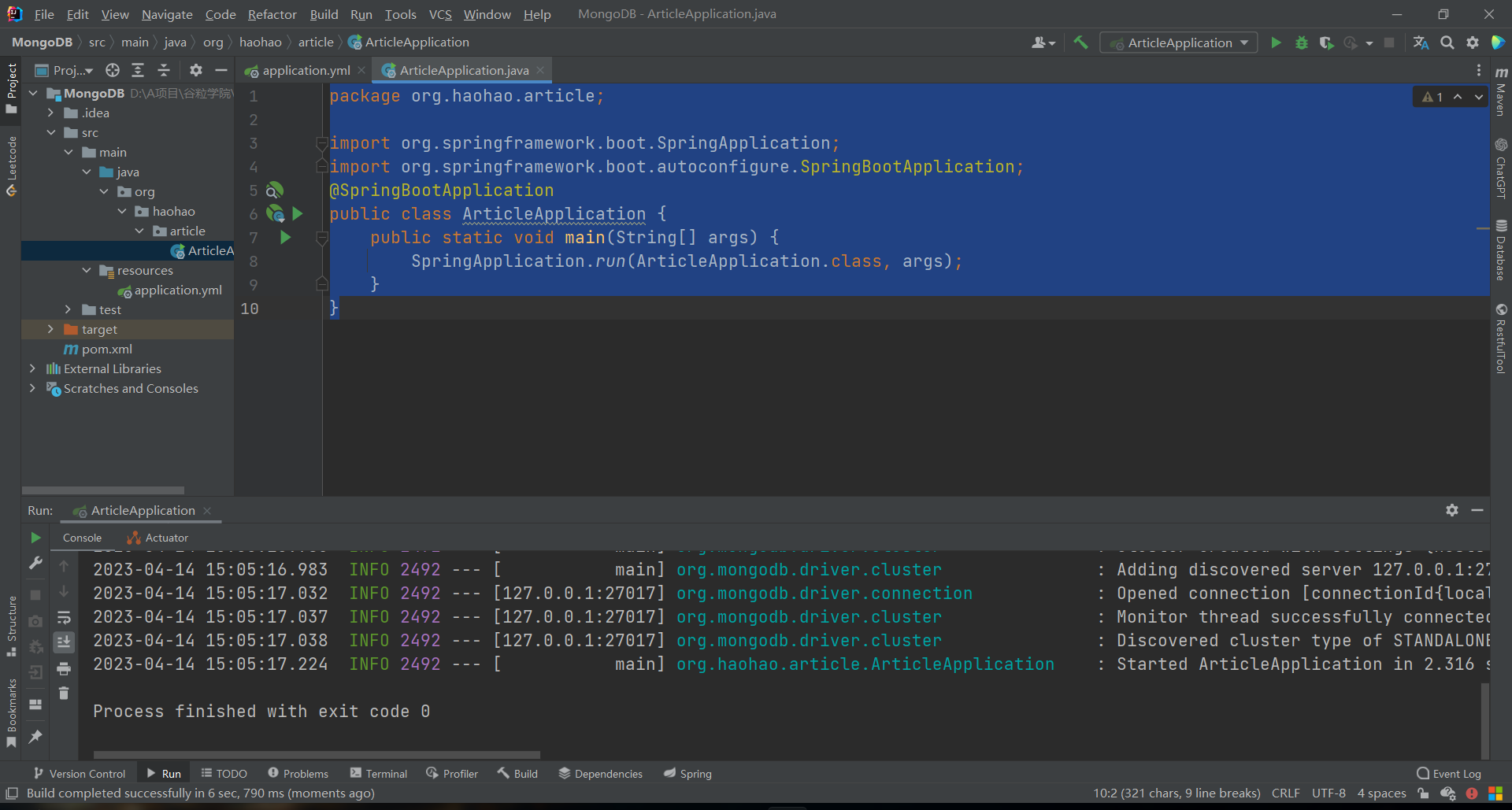The height and width of the screenshot is (810, 1512).
Task: Build the project with the hammer icon
Action: coord(1080,43)
